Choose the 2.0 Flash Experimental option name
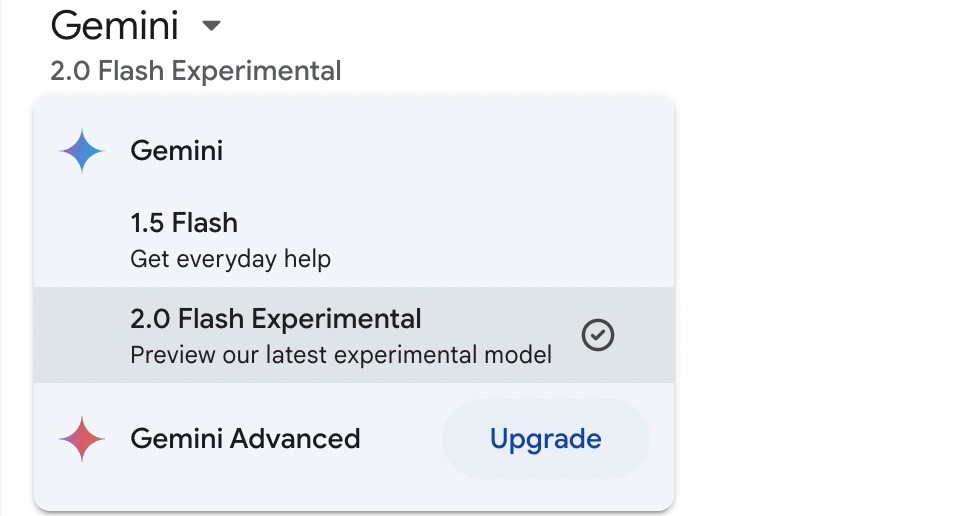The width and height of the screenshot is (963, 516). click(x=275, y=319)
